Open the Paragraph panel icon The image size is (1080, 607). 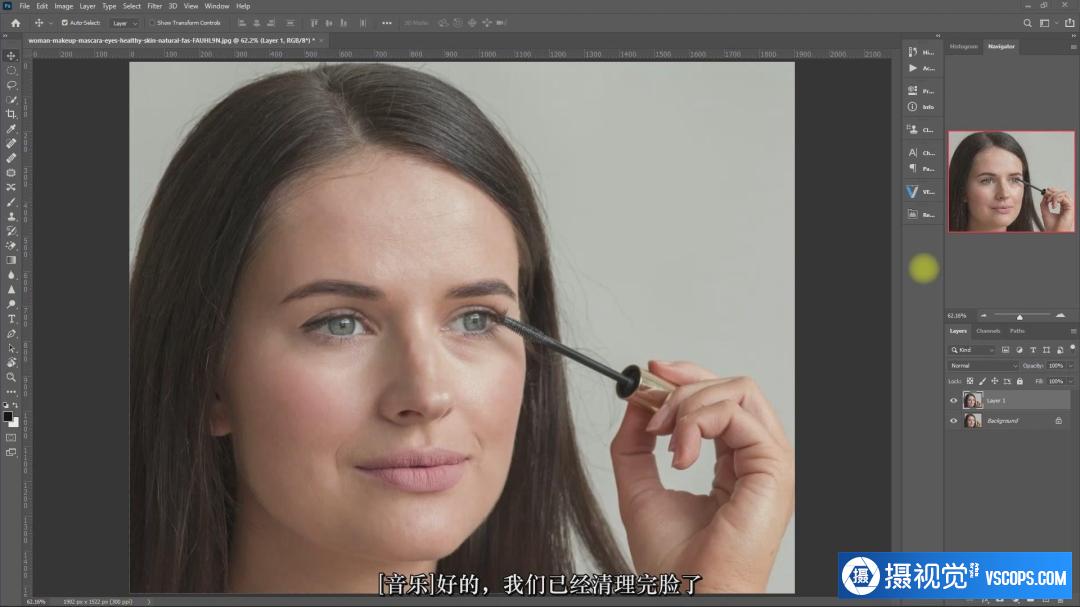point(912,168)
